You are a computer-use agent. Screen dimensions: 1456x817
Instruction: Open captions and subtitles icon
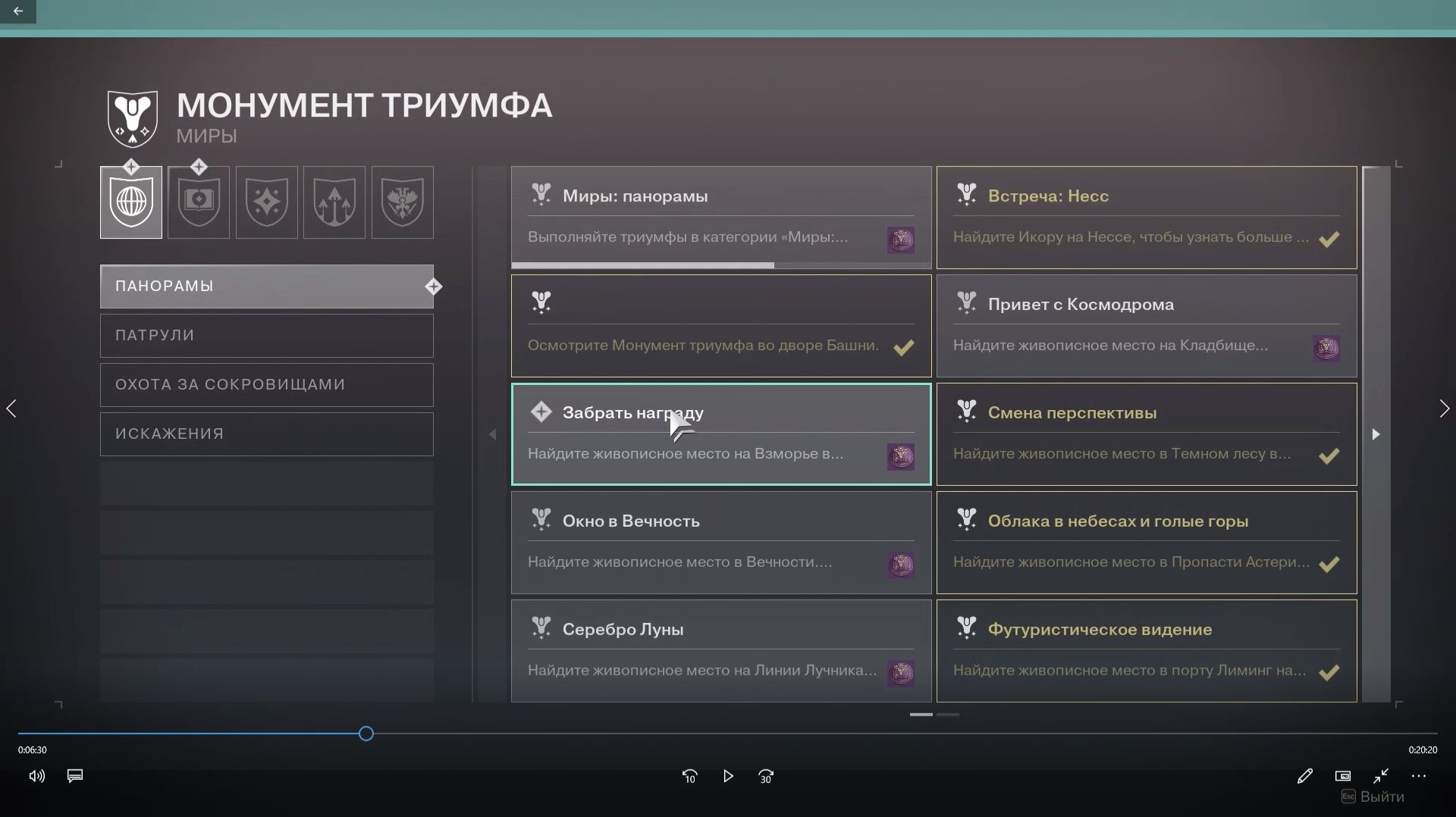75,776
